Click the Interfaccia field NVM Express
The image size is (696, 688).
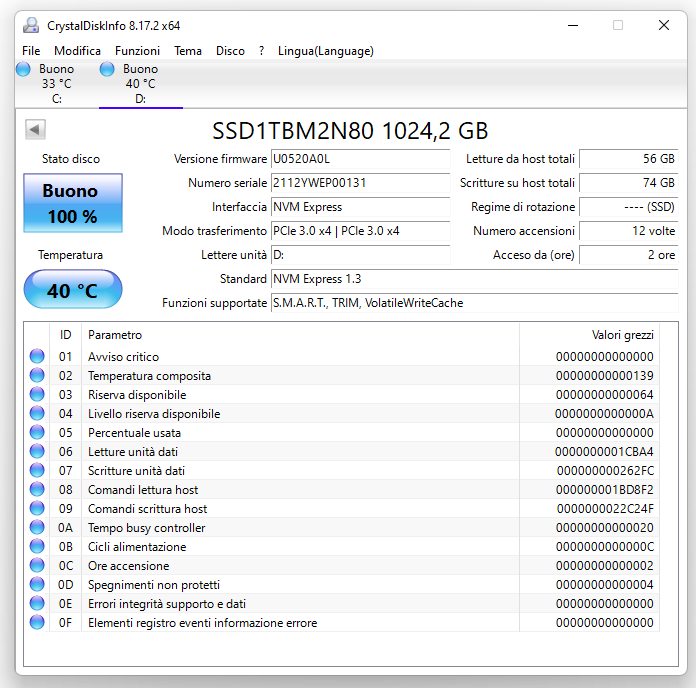pyautogui.click(x=360, y=207)
